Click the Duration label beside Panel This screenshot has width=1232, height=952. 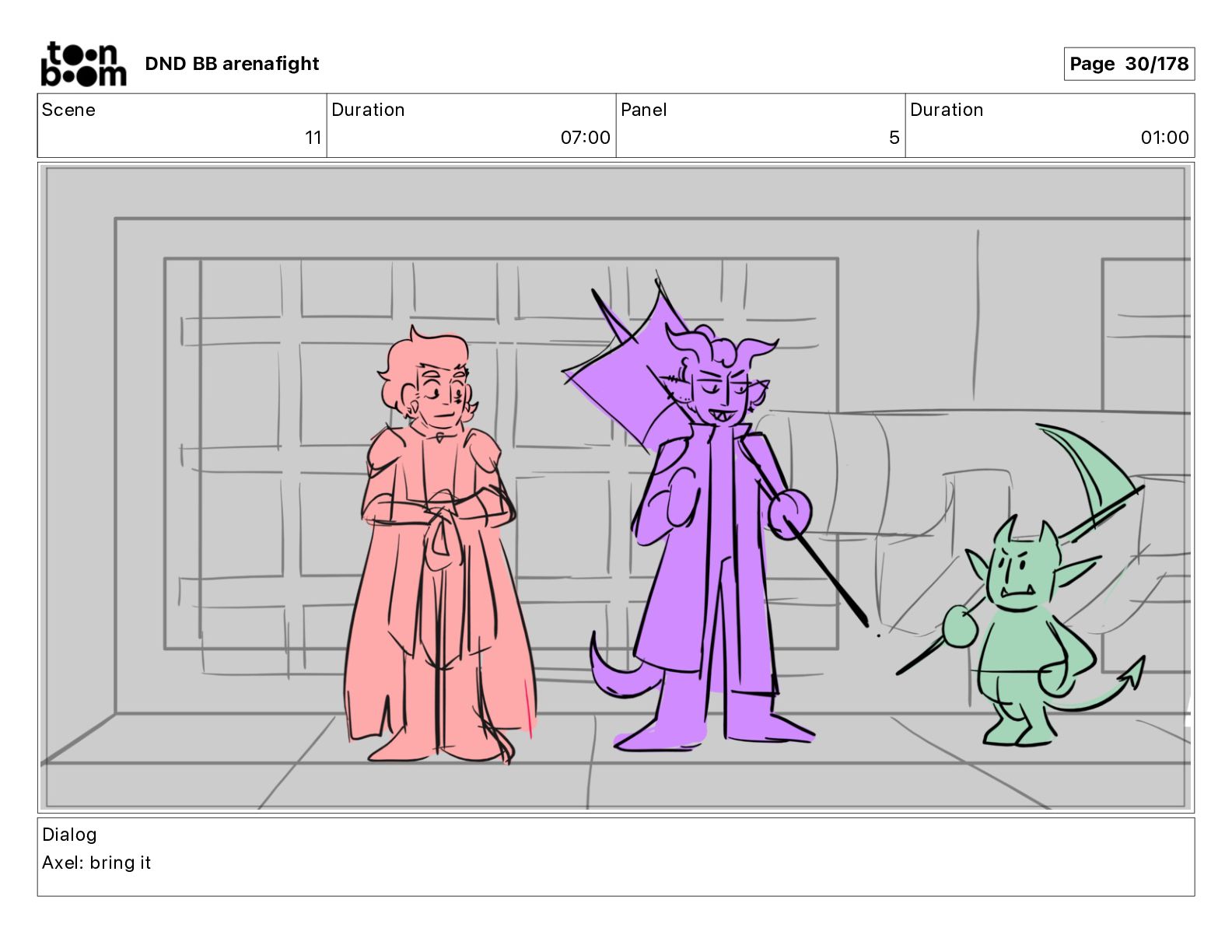tap(947, 110)
